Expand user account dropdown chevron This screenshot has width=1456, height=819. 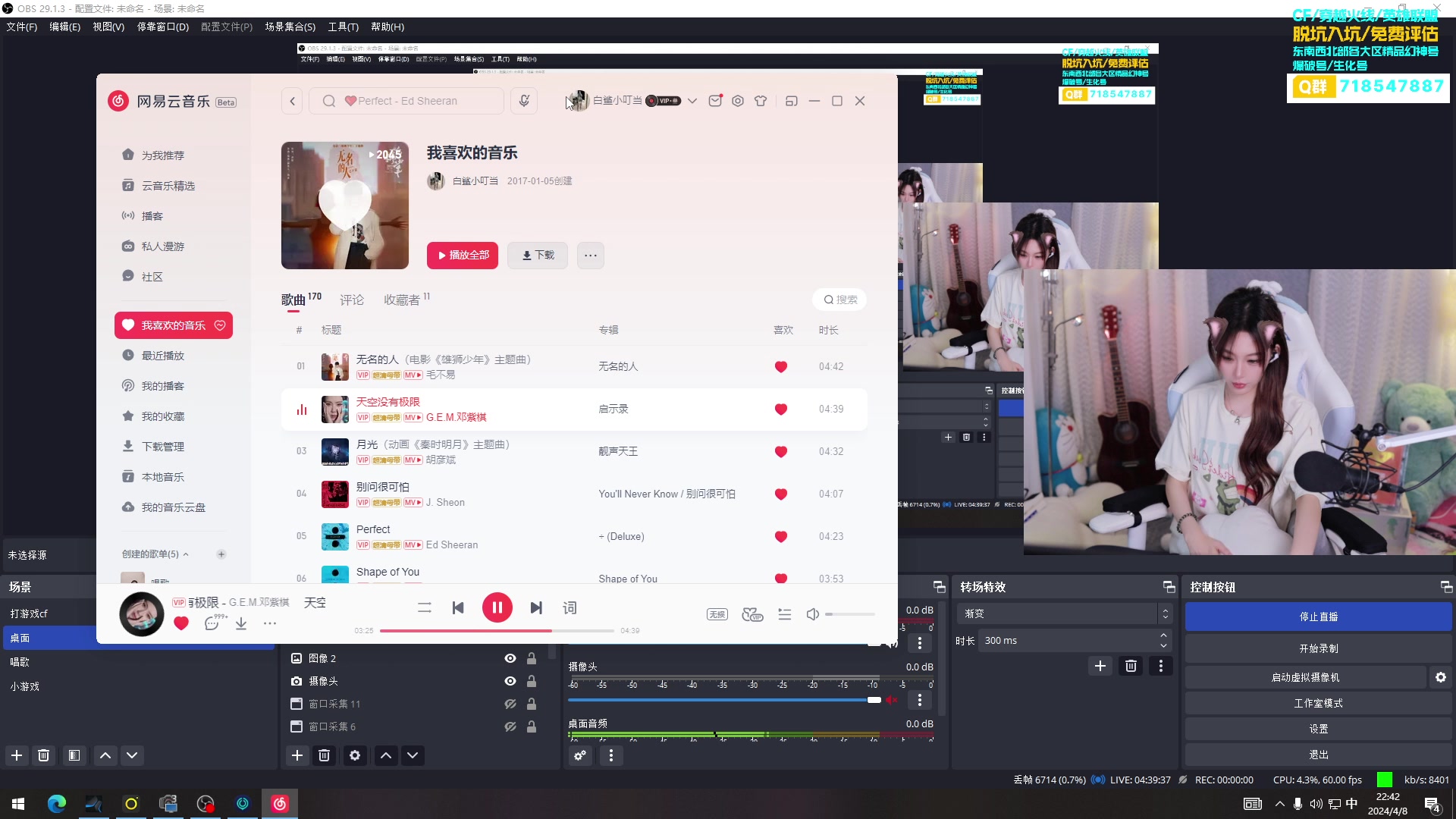point(692,101)
